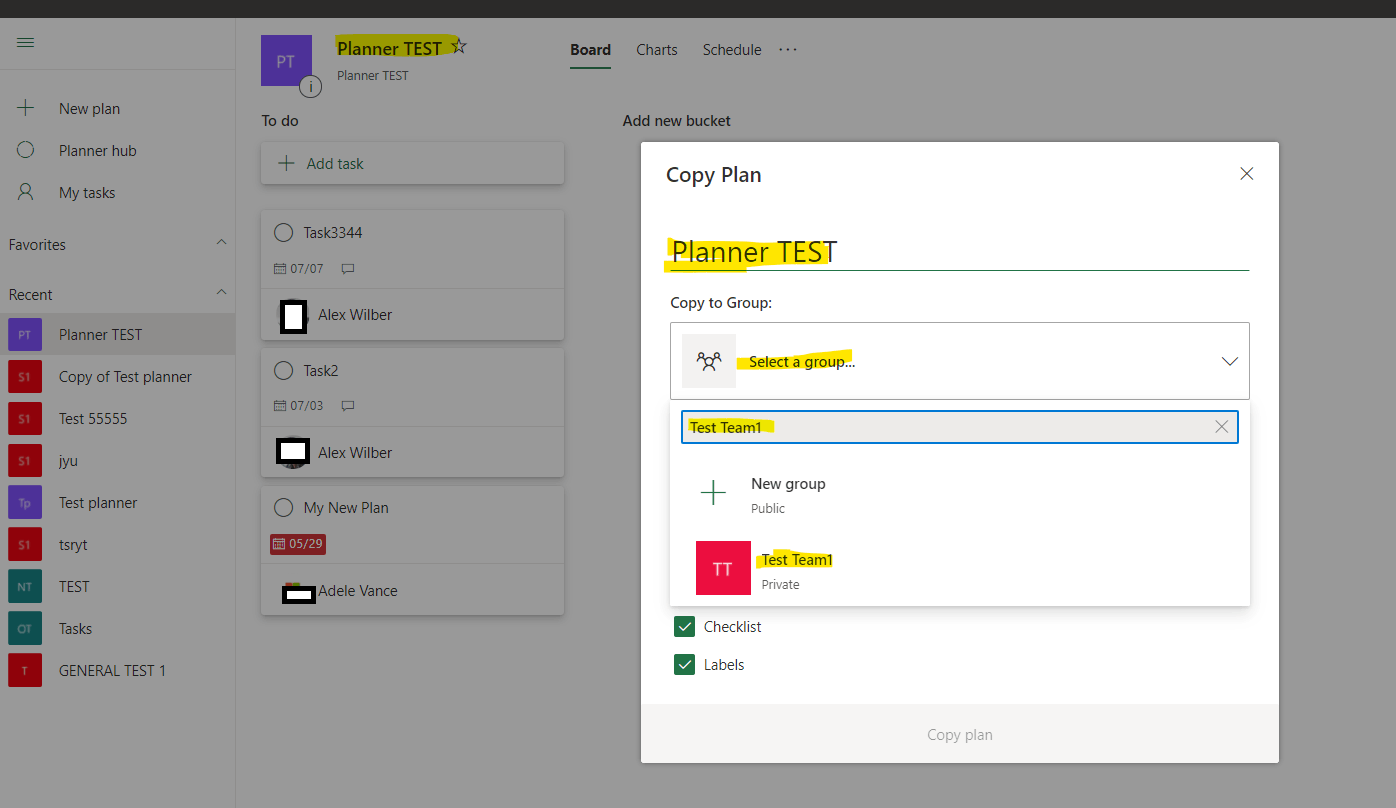Open Planner hub circle icon
Viewport: 1396px width, 808px height.
coord(26,150)
